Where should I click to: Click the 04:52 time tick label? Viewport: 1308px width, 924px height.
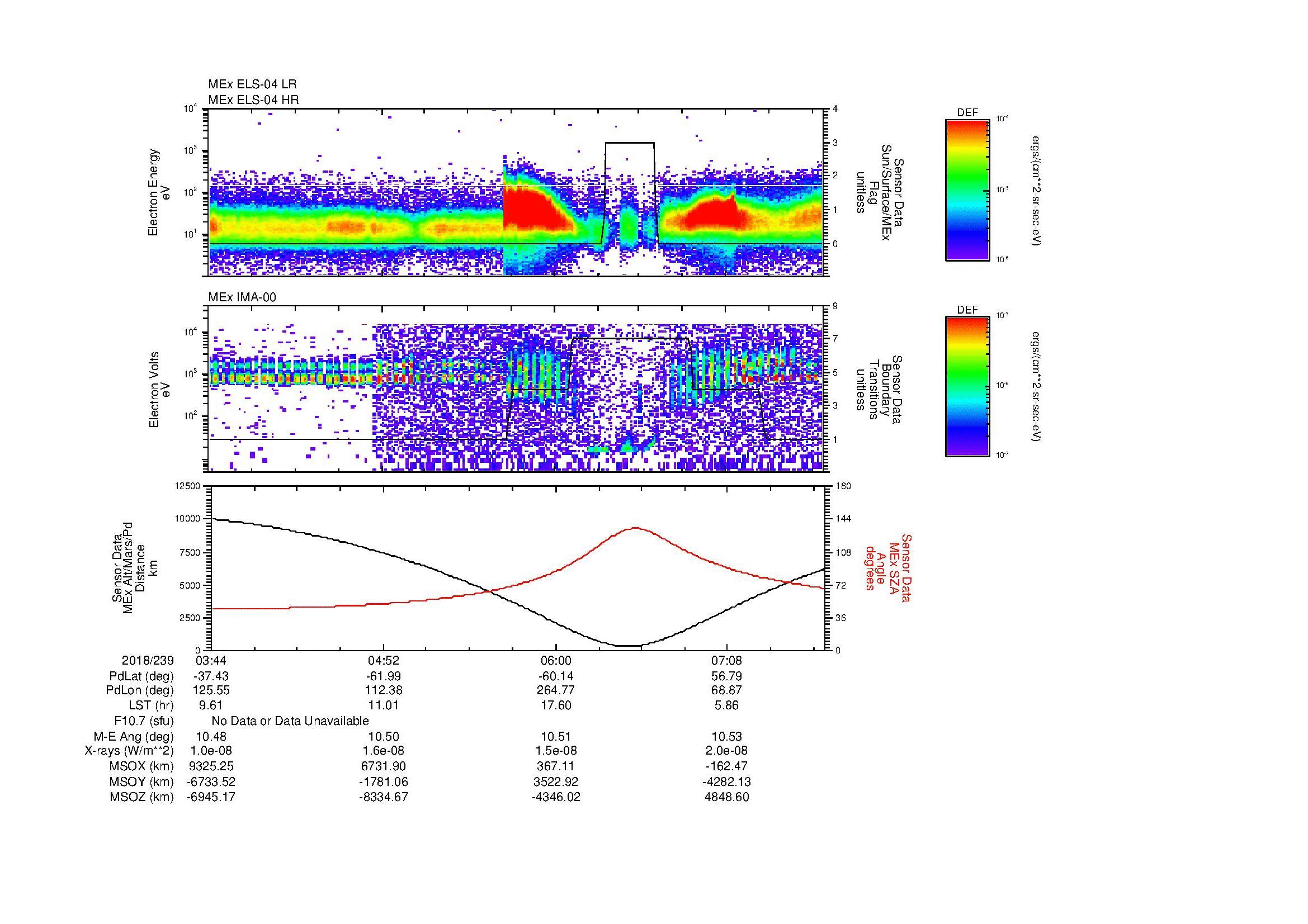coord(384,661)
